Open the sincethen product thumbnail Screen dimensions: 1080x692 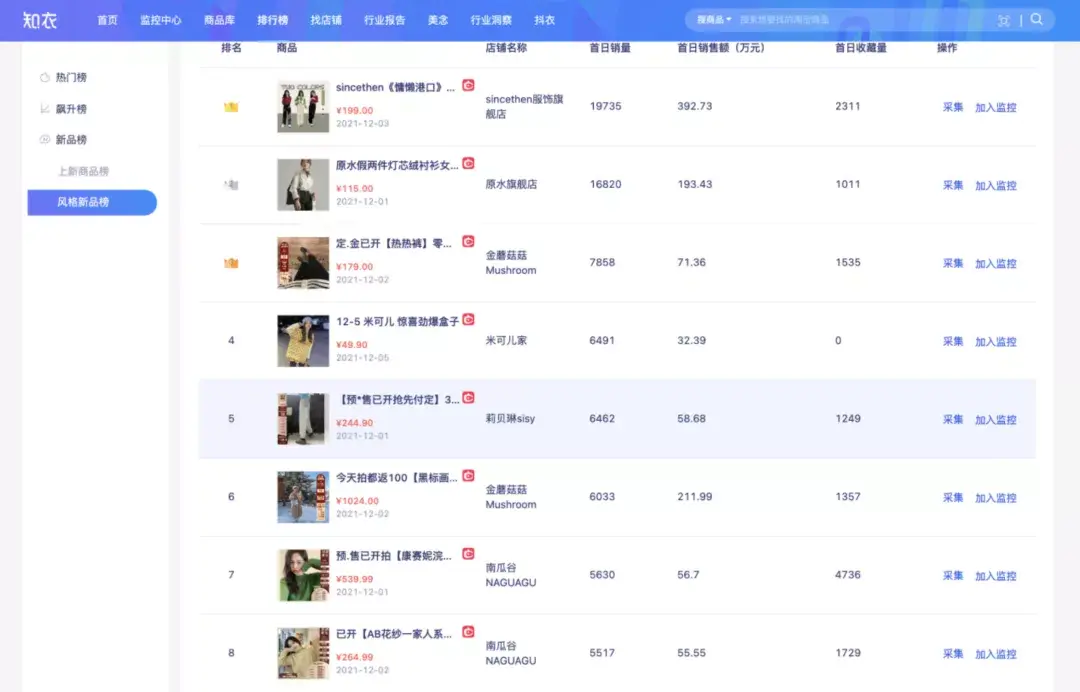coord(303,106)
